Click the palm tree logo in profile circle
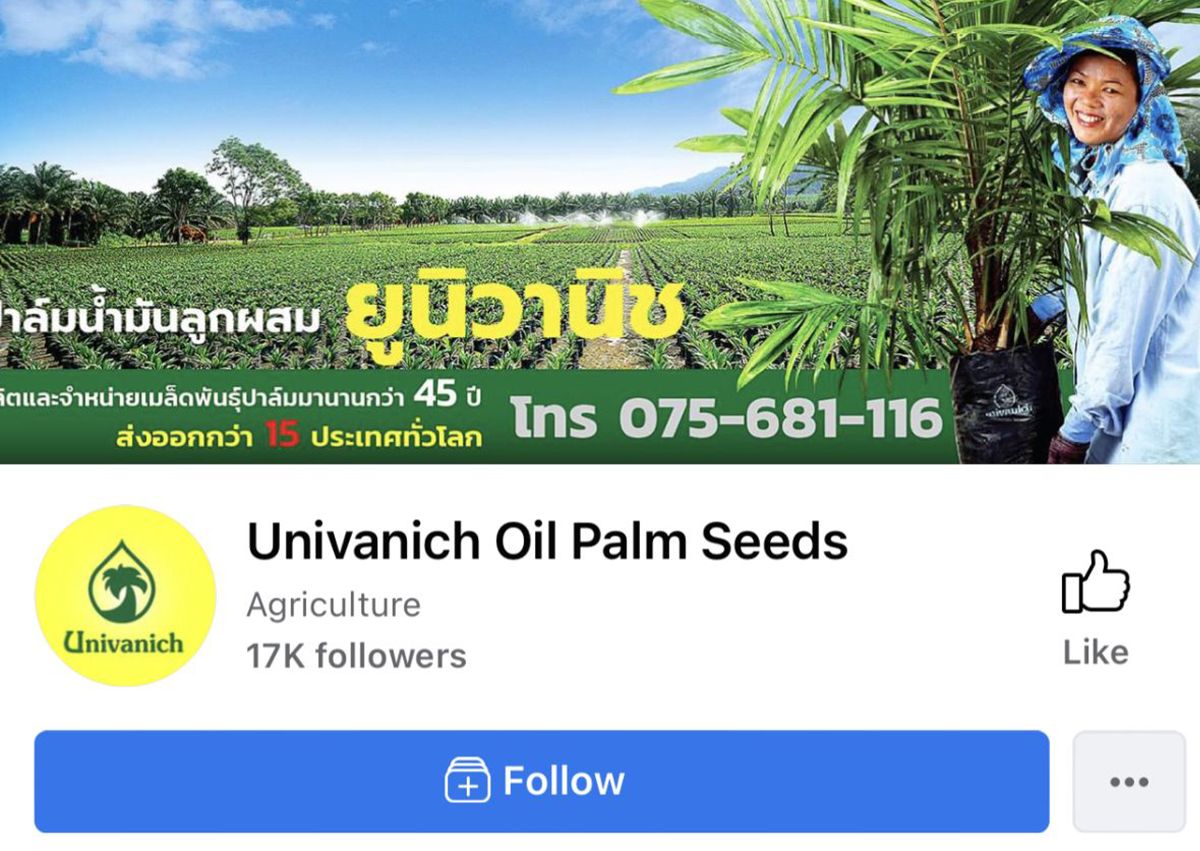 click(x=122, y=581)
